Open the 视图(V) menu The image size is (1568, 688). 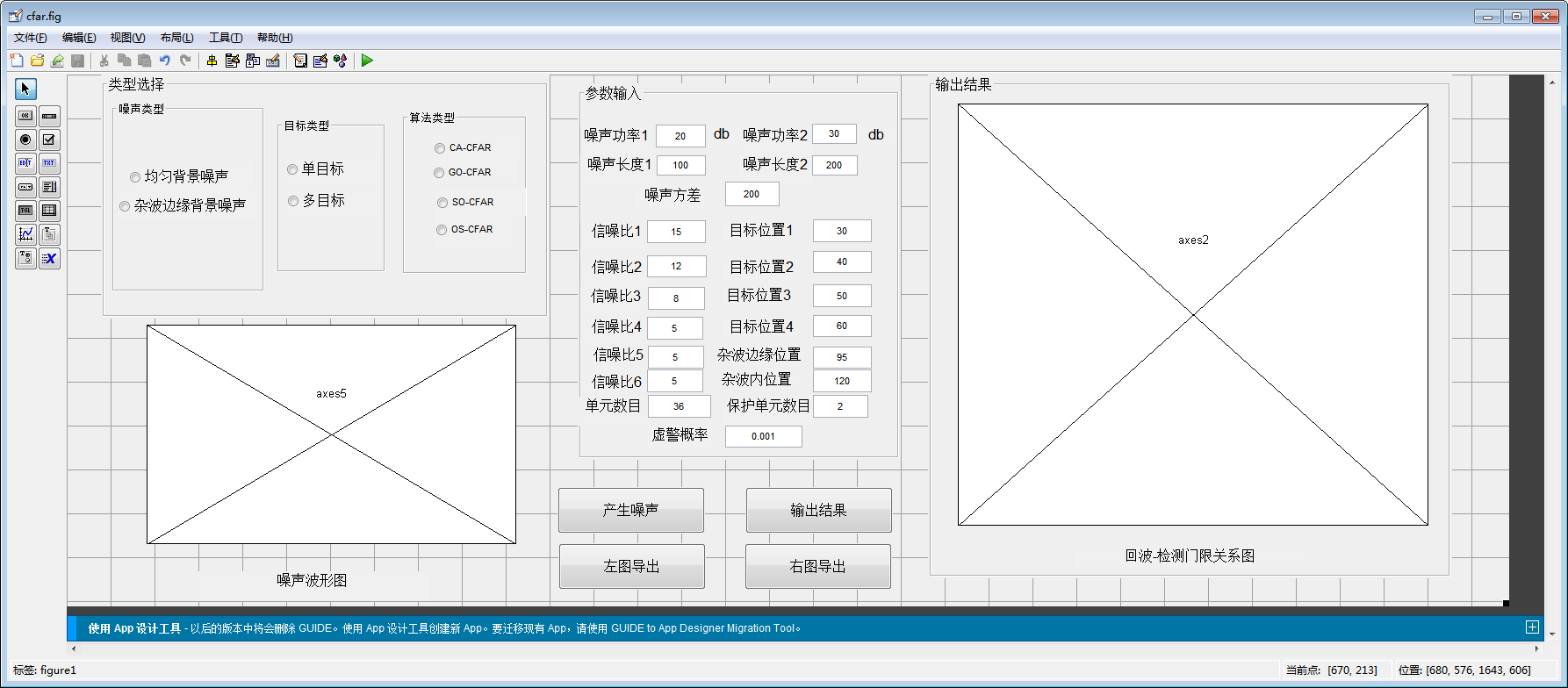tap(127, 38)
